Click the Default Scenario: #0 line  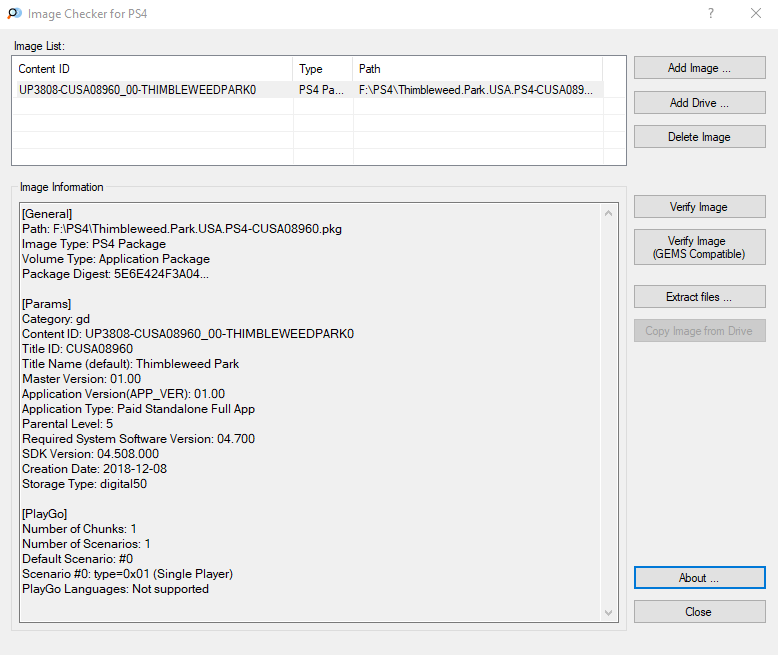[77, 558]
